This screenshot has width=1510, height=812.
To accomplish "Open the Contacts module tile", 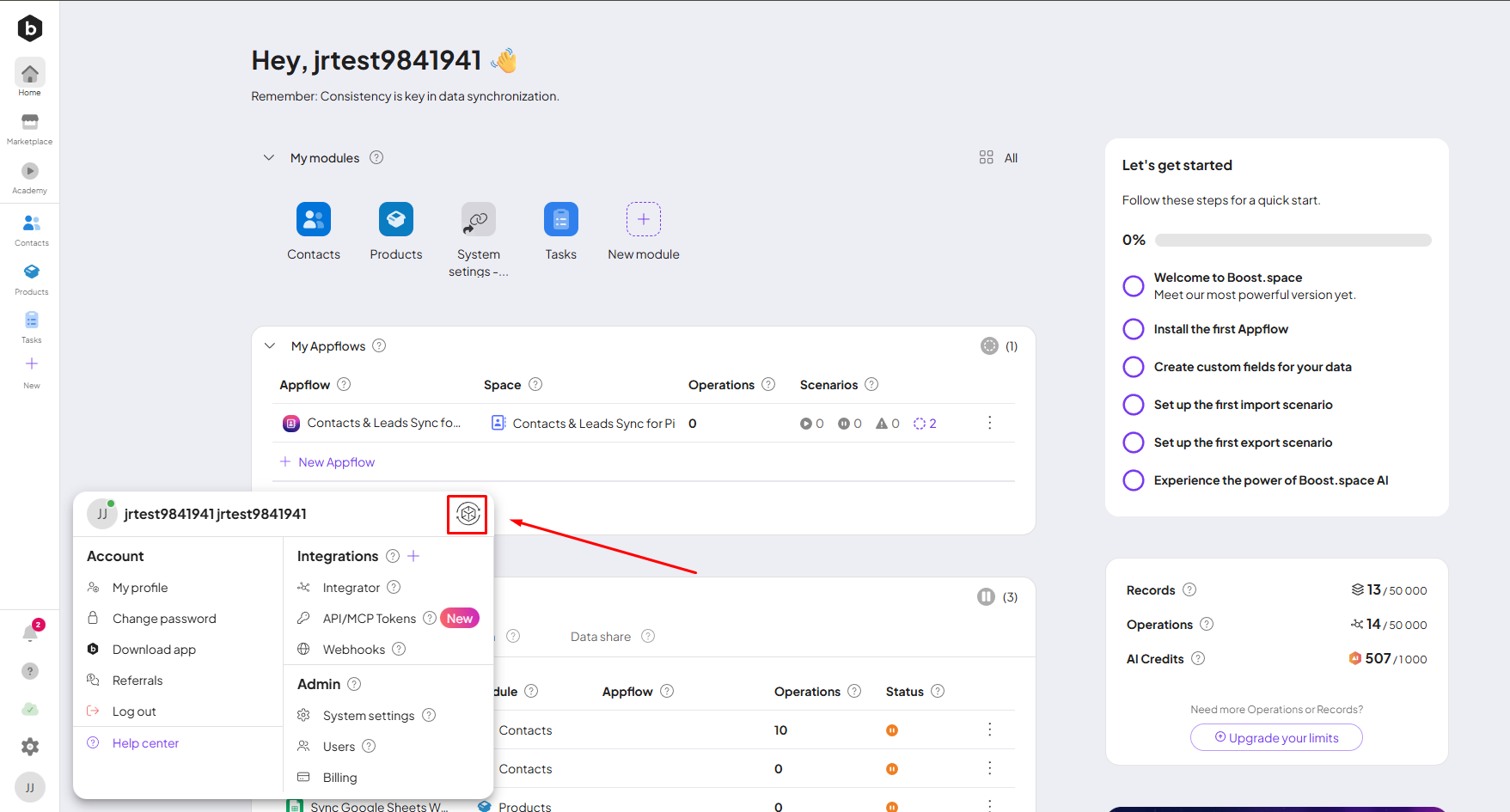I will point(314,230).
